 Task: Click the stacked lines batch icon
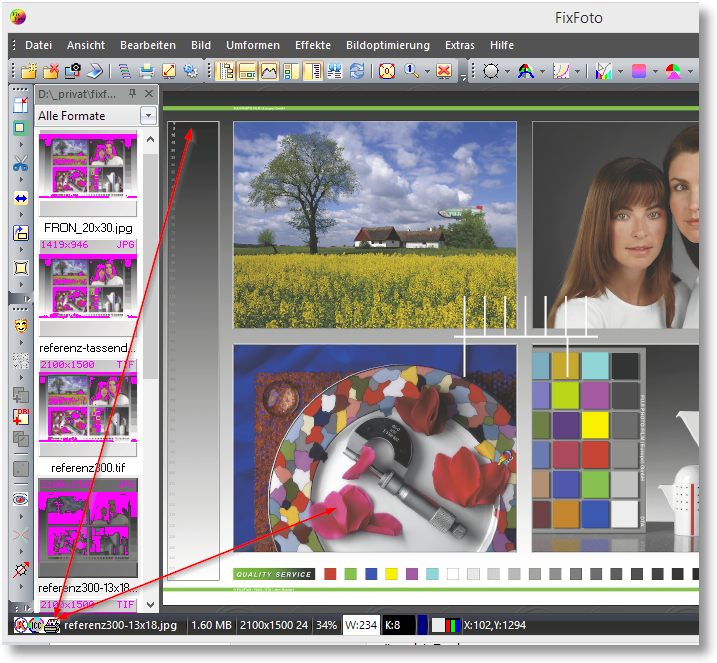124,71
